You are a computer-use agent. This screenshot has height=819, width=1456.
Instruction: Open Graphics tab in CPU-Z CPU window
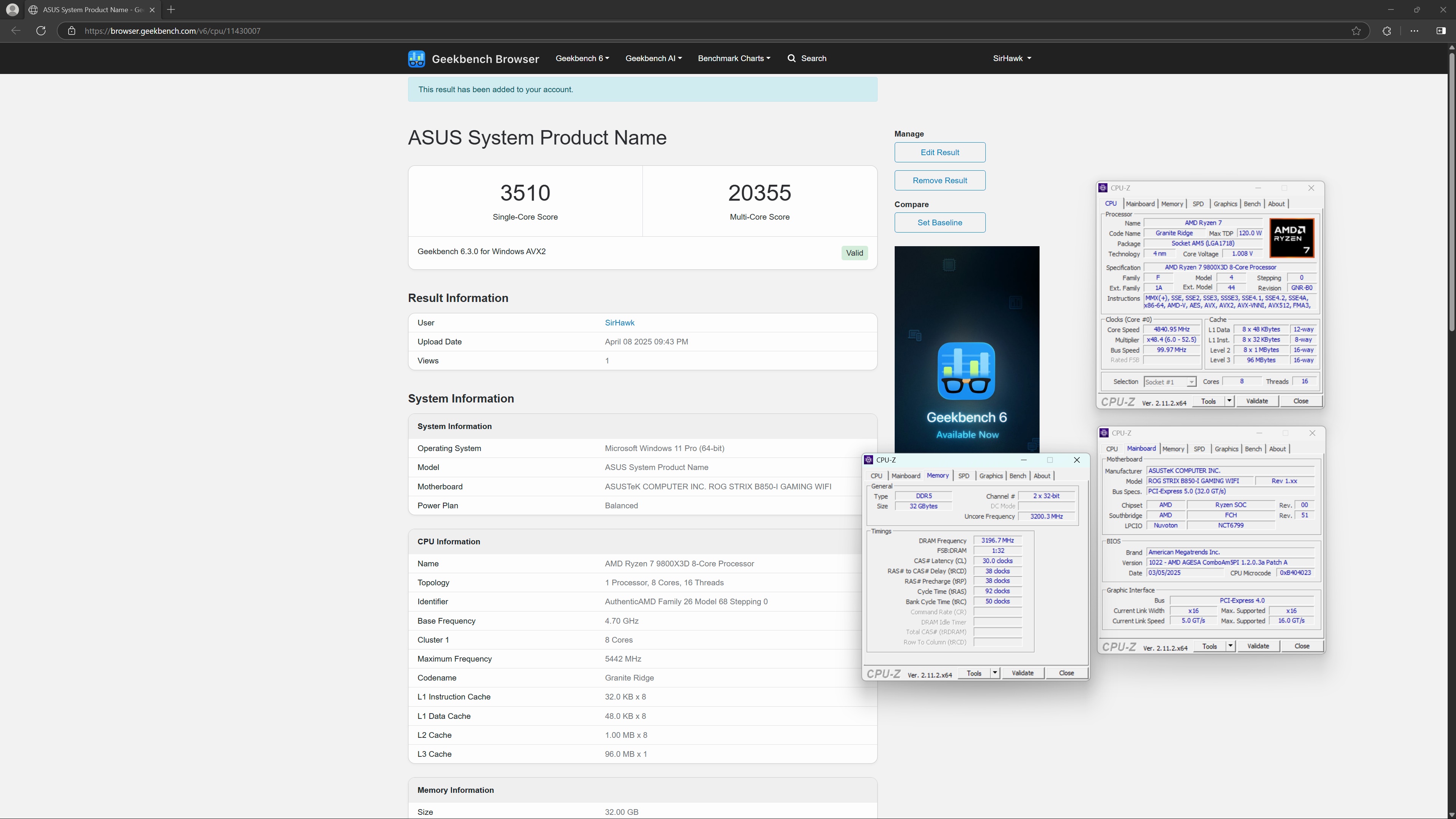pos(1225,204)
